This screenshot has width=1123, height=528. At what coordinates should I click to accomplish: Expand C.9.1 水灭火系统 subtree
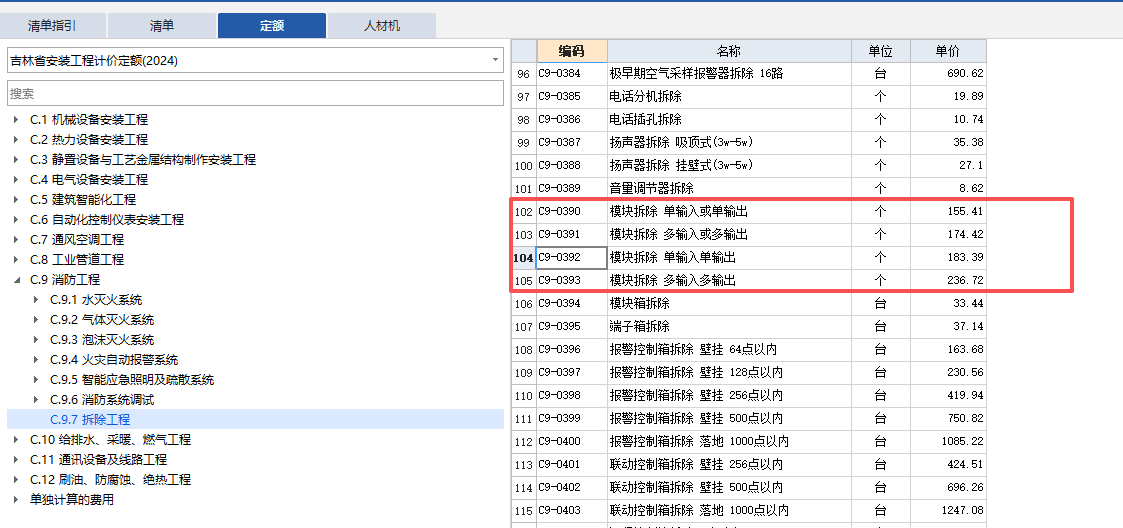point(36,300)
